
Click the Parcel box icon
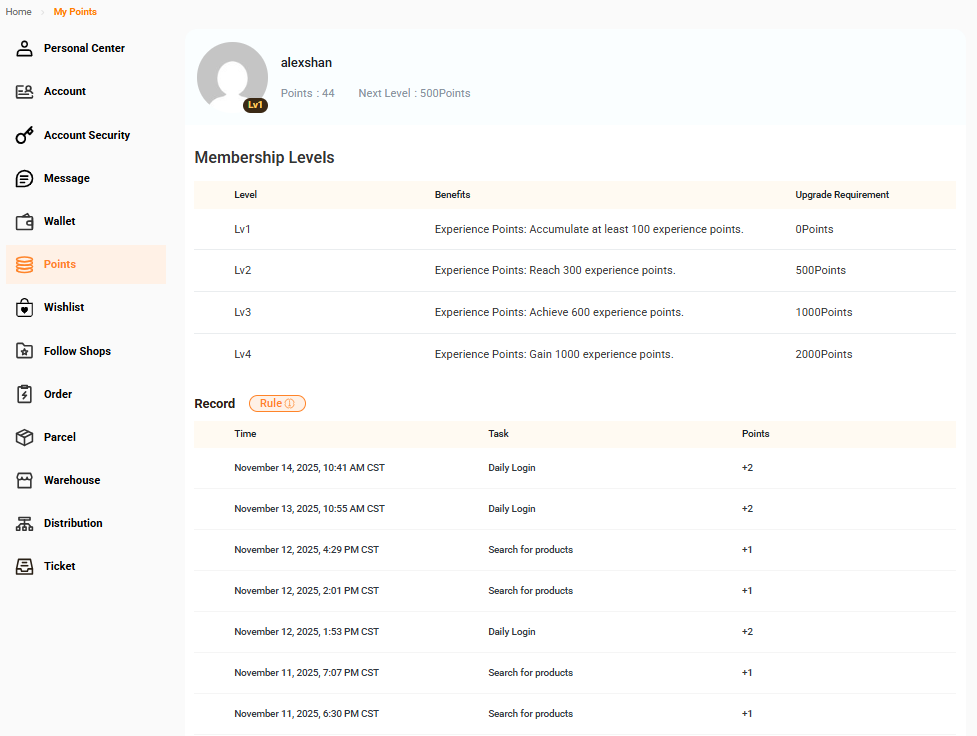tap(25, 437)
